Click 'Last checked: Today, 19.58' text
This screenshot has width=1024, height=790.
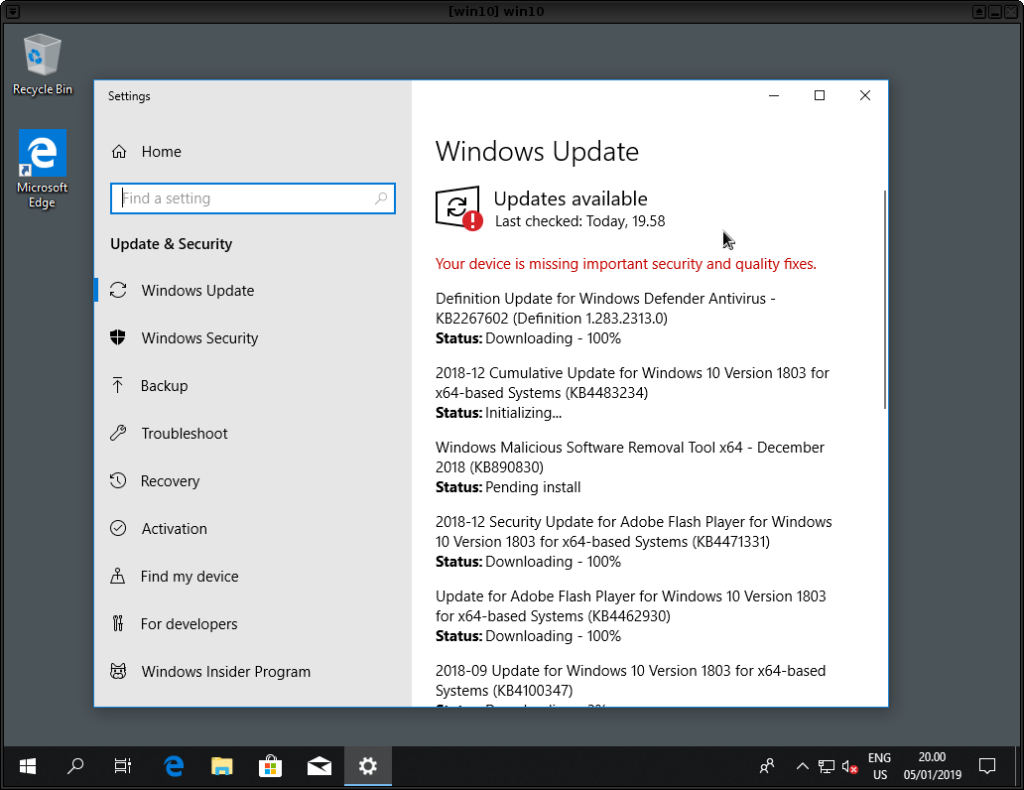(580, 221)
